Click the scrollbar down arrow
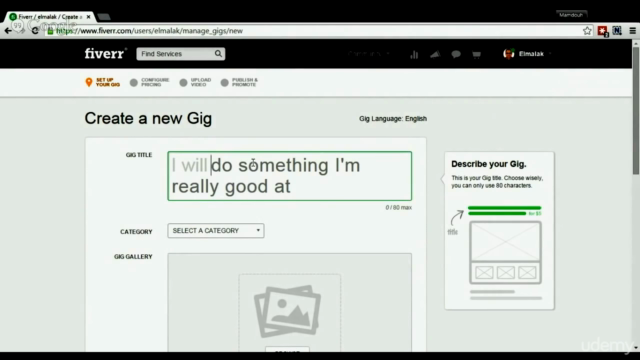This screenshot has width=640, height=360. click(x=636, y=348)
